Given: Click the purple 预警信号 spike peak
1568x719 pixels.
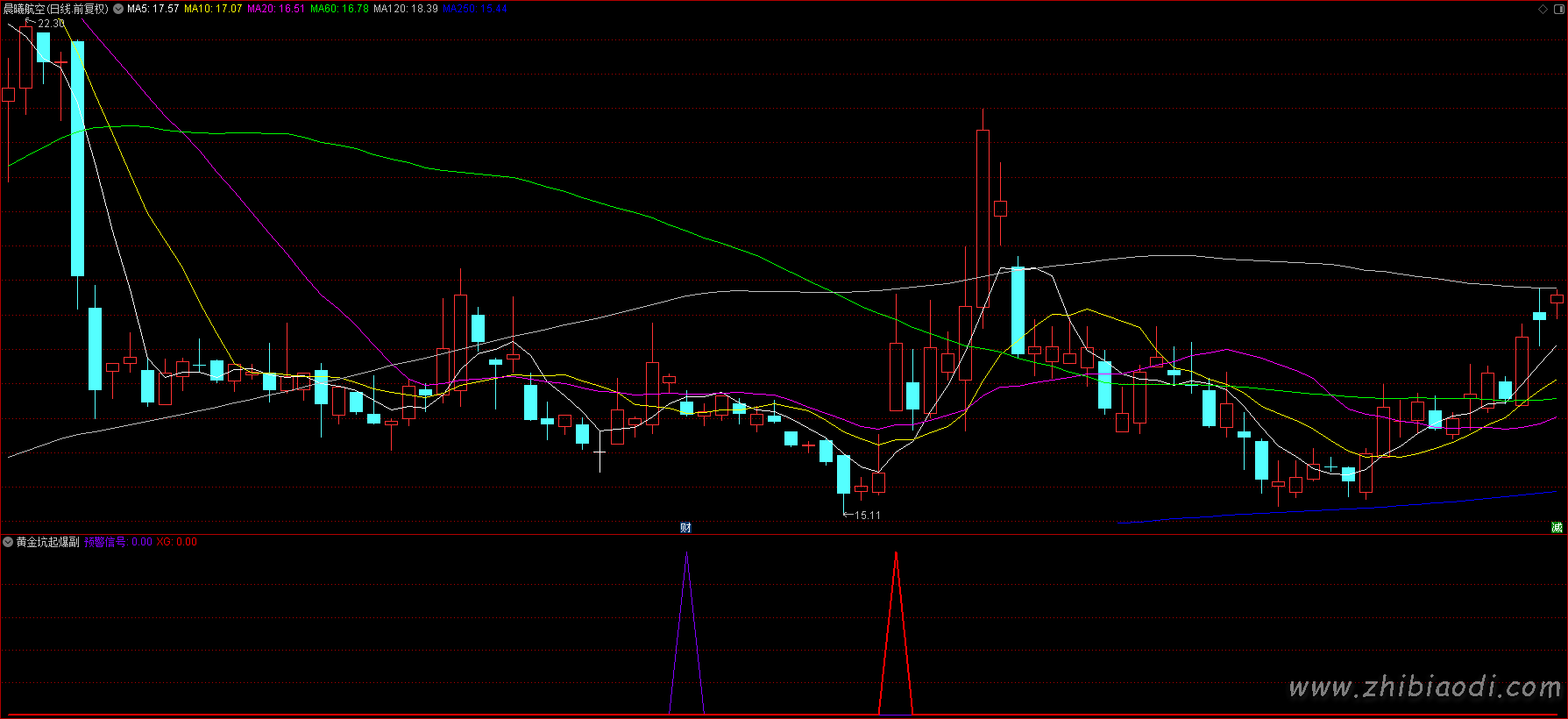Looking at the screenshot, I should [686, 554].
